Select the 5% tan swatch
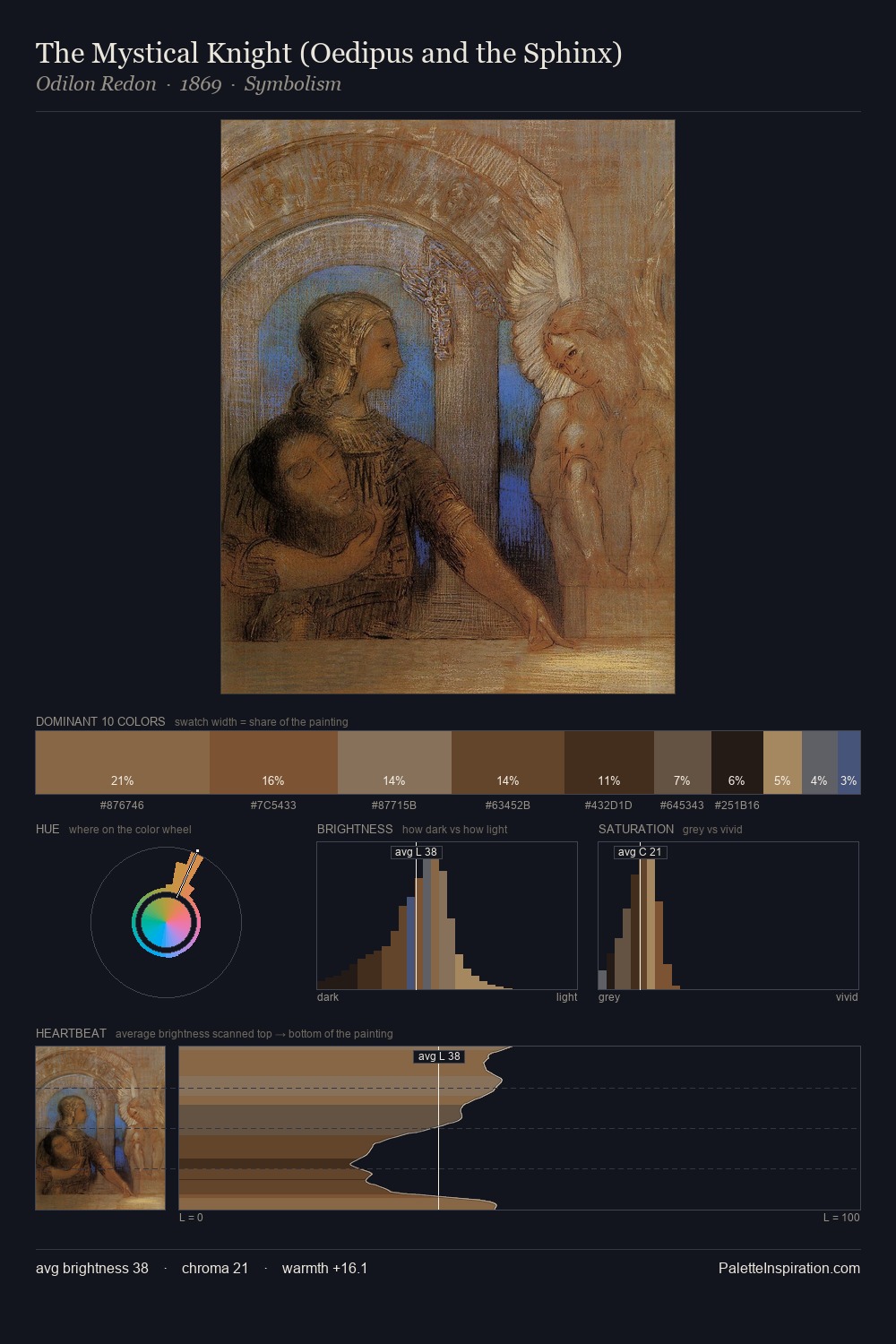Viewport: 896px width, 1344px height. click(x=782, y=762)
